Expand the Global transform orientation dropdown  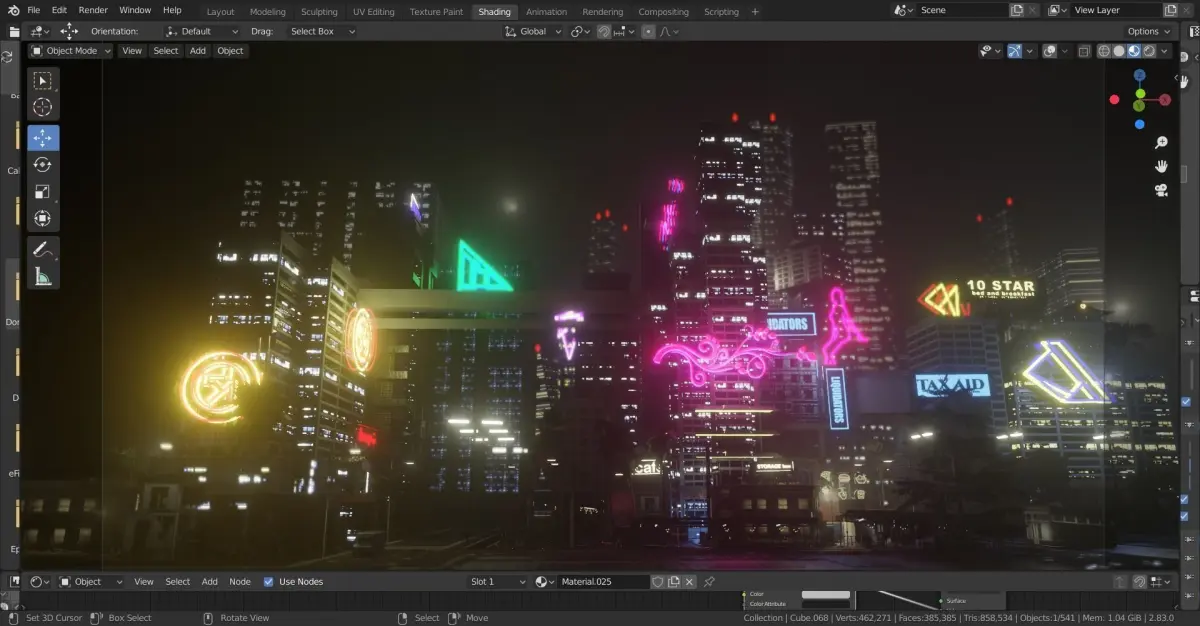(533, 31)
